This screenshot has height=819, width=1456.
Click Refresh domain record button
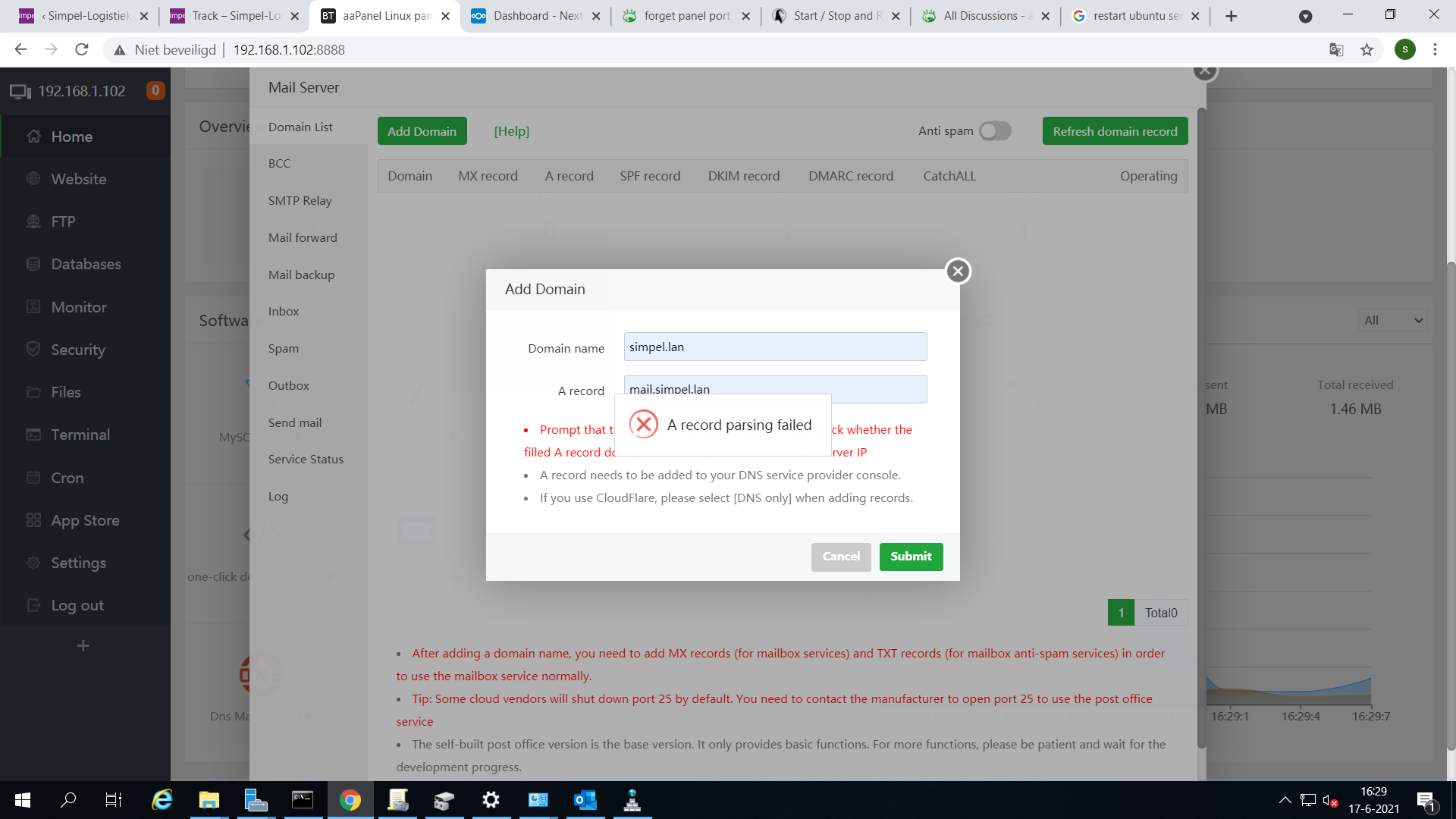pyautogui.click(x=1115, y=131)
